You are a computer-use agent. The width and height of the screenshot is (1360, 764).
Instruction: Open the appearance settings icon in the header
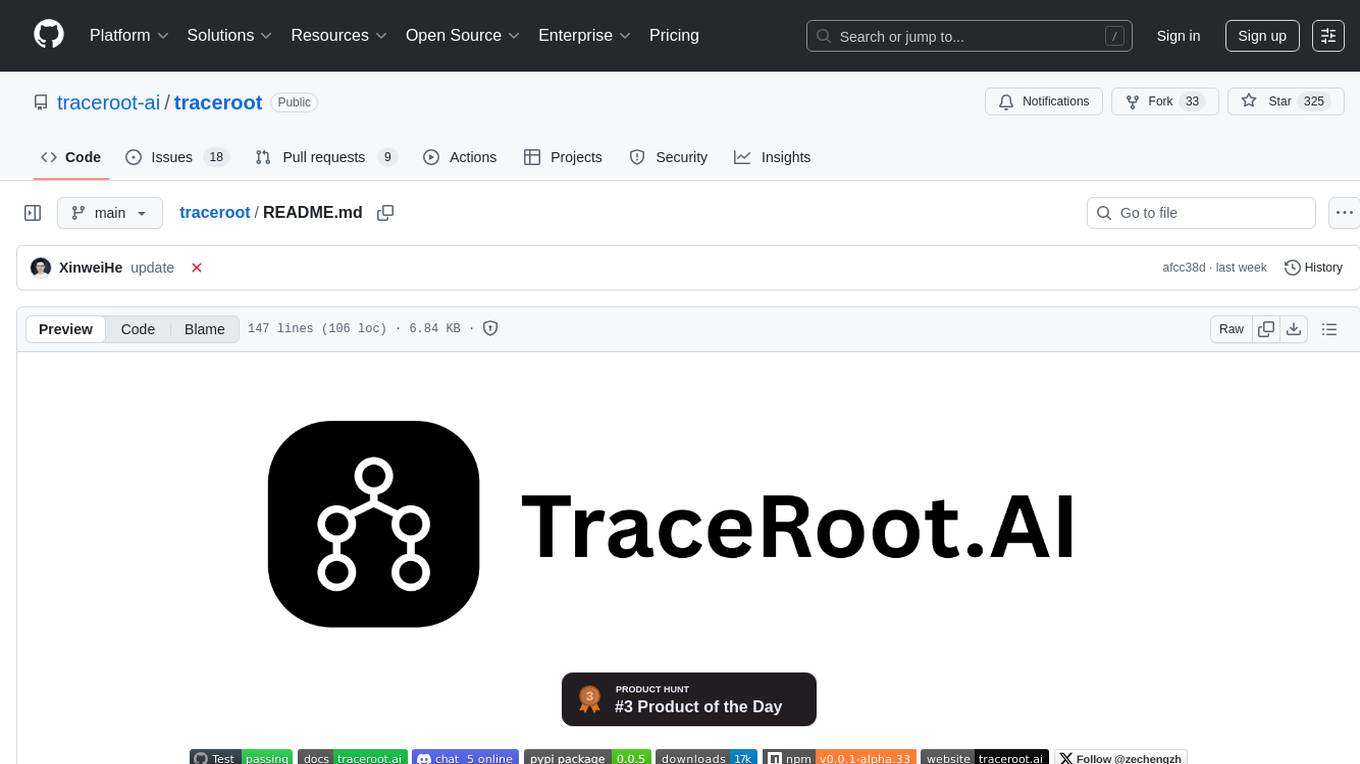tap(1328, 36)
